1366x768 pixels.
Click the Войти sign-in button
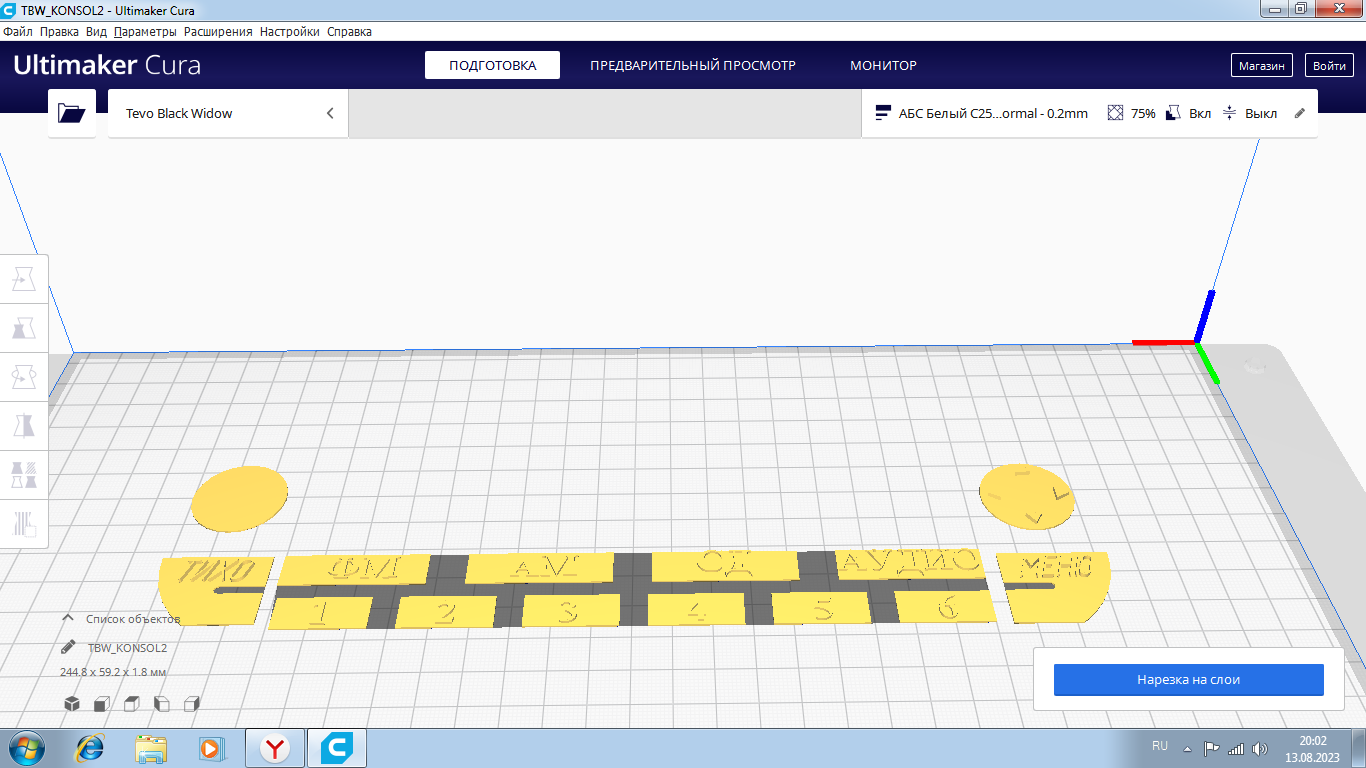1329,66
